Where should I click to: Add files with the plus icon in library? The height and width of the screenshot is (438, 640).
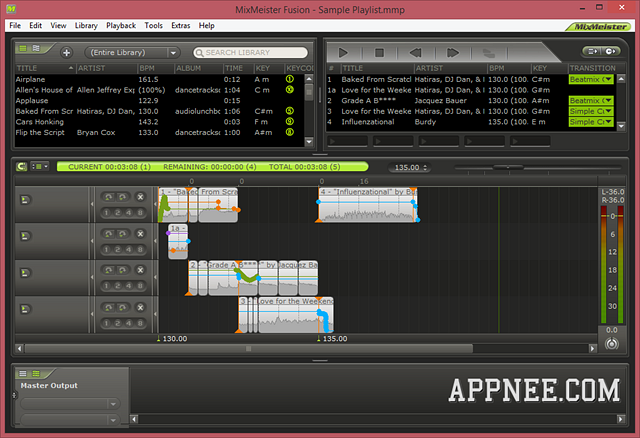(66, 52)
